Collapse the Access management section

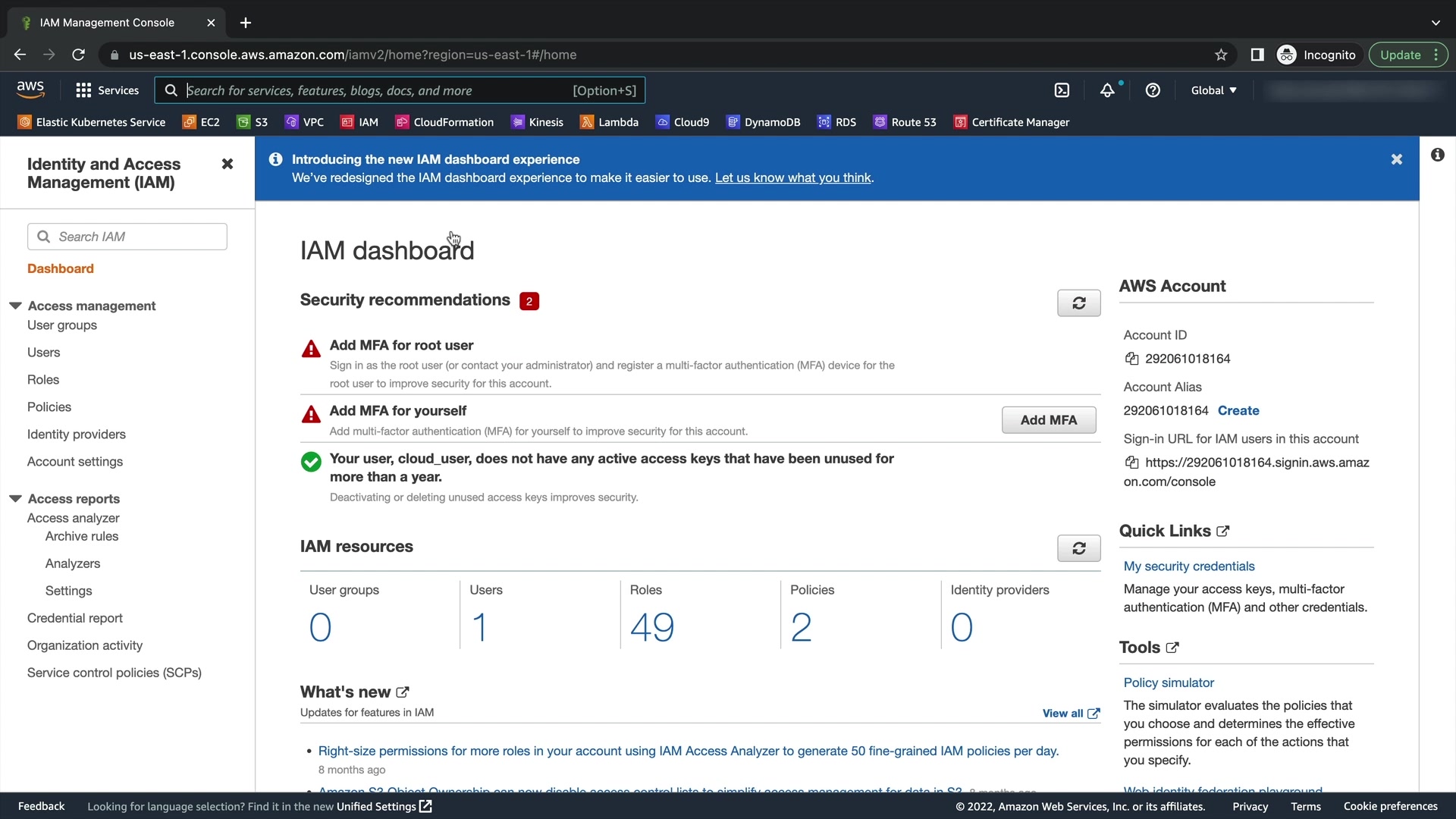[x=15, y=306]
